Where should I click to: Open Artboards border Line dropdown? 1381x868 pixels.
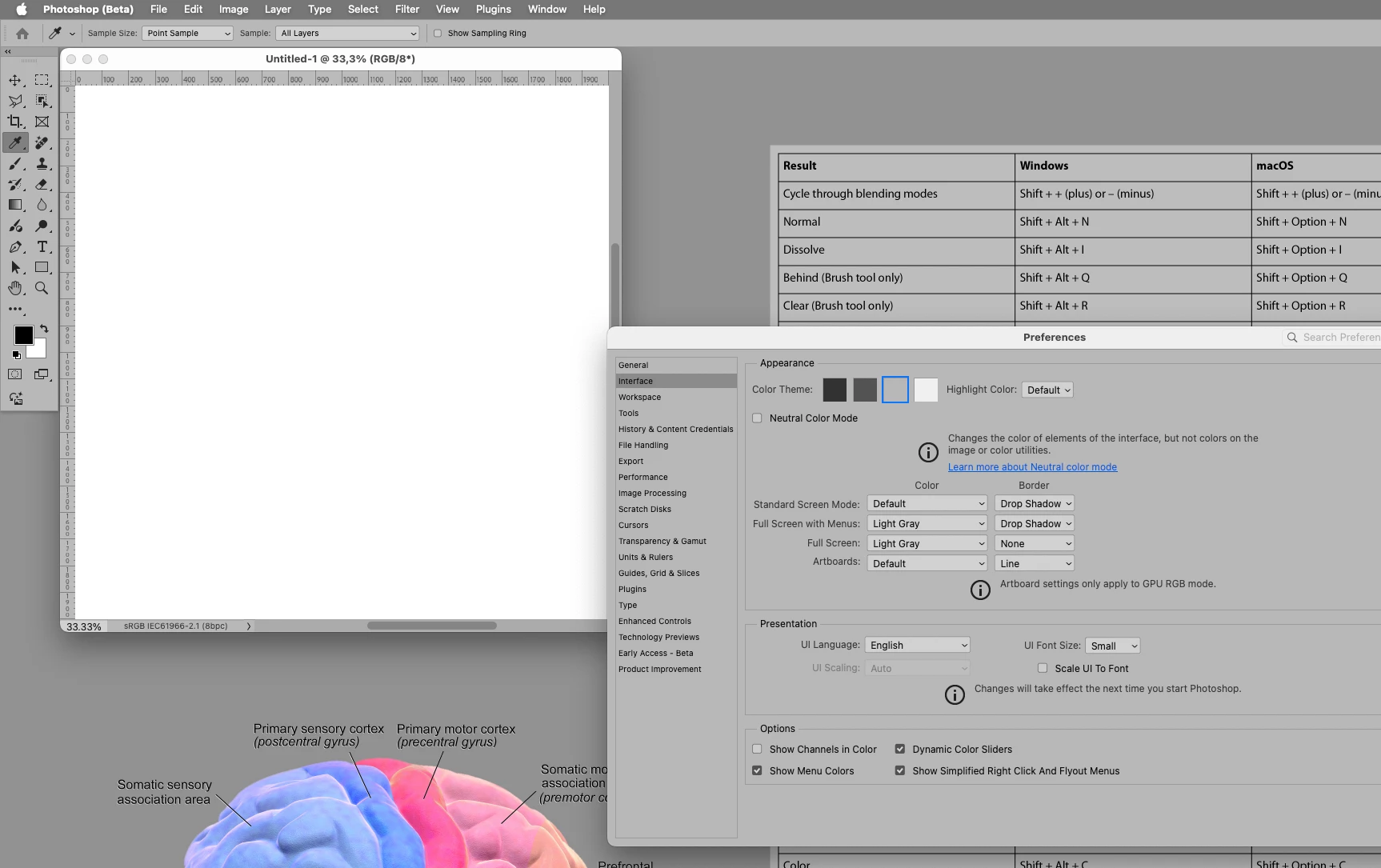pyautogui.click(x=1035, y=564)
